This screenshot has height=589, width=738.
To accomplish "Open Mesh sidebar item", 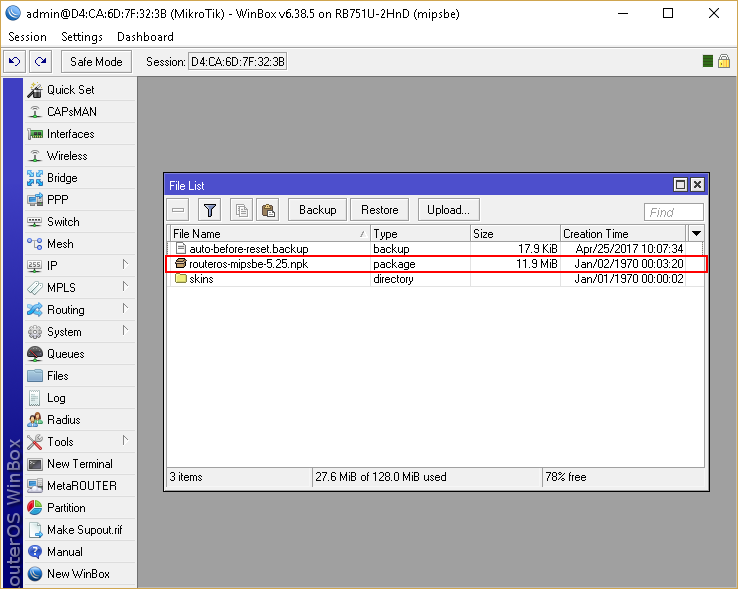I will 80,244.
